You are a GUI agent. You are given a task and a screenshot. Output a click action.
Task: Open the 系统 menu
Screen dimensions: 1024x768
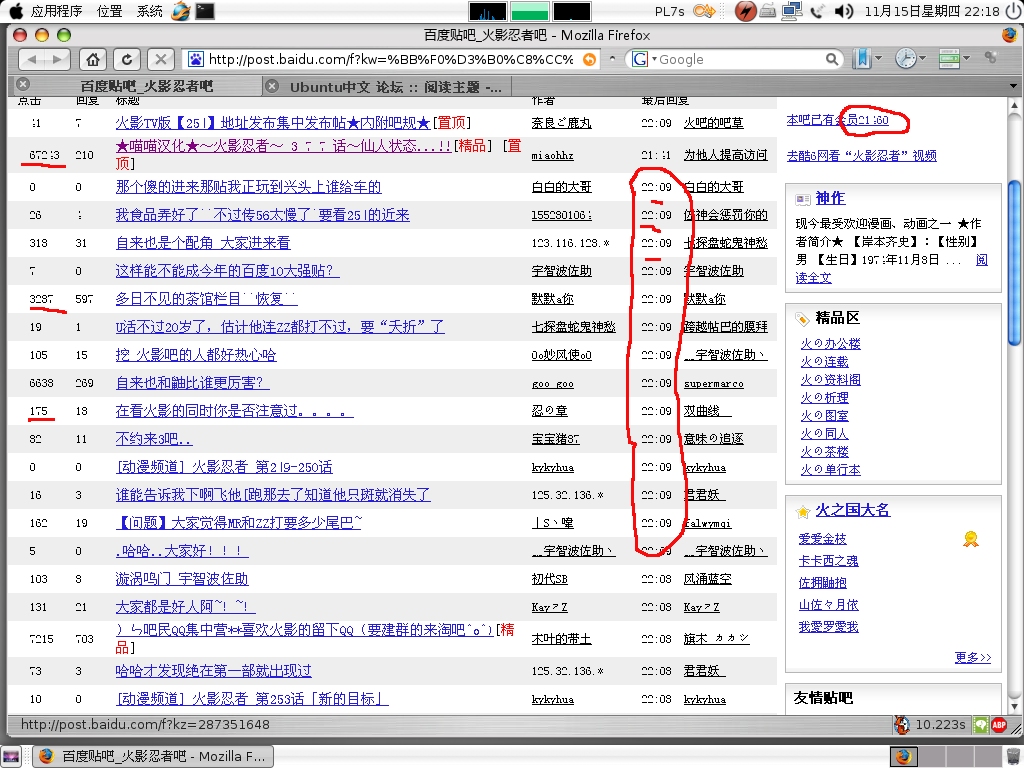[x=150, y=11]
